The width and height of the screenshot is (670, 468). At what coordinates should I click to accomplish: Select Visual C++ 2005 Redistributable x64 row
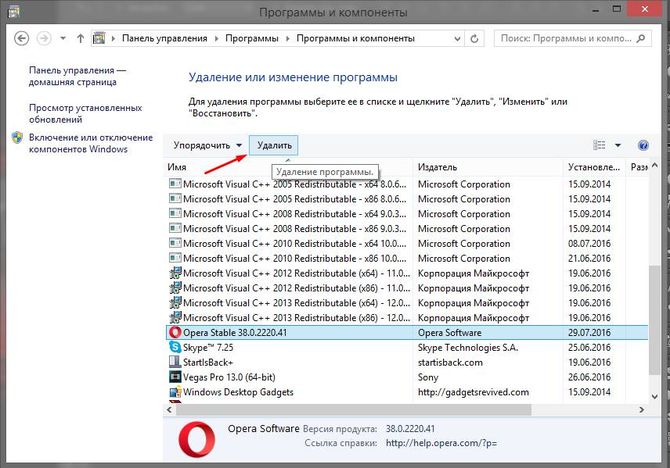pos(407,184)
